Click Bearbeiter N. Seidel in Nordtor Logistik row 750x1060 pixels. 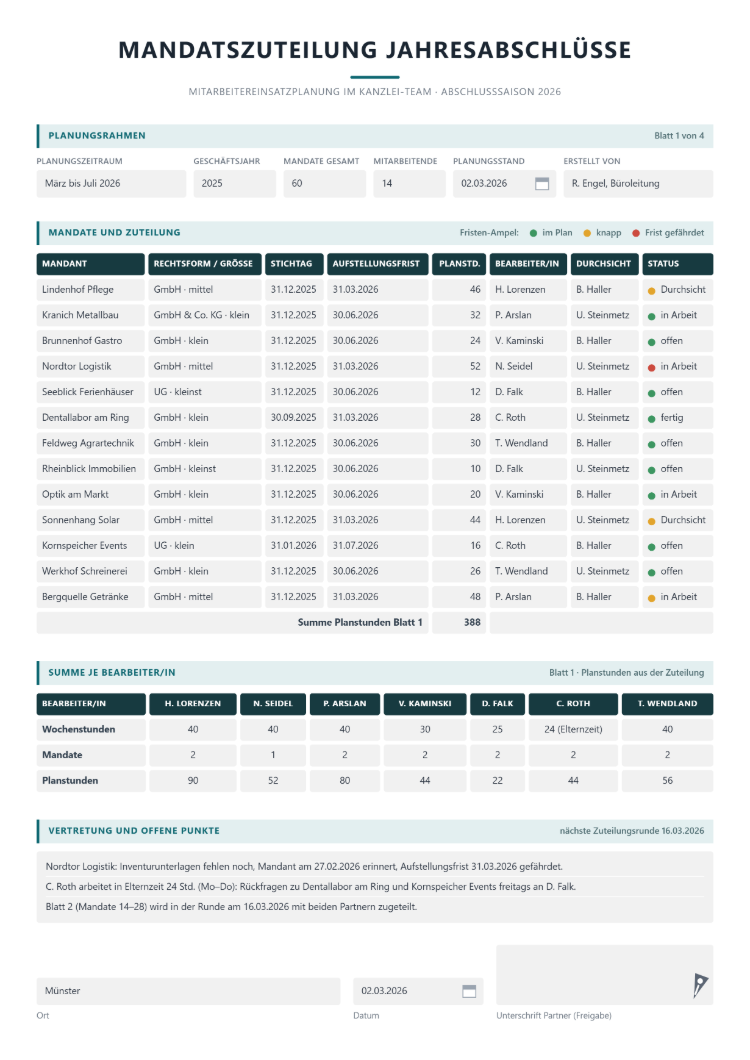tap(528, 366)
